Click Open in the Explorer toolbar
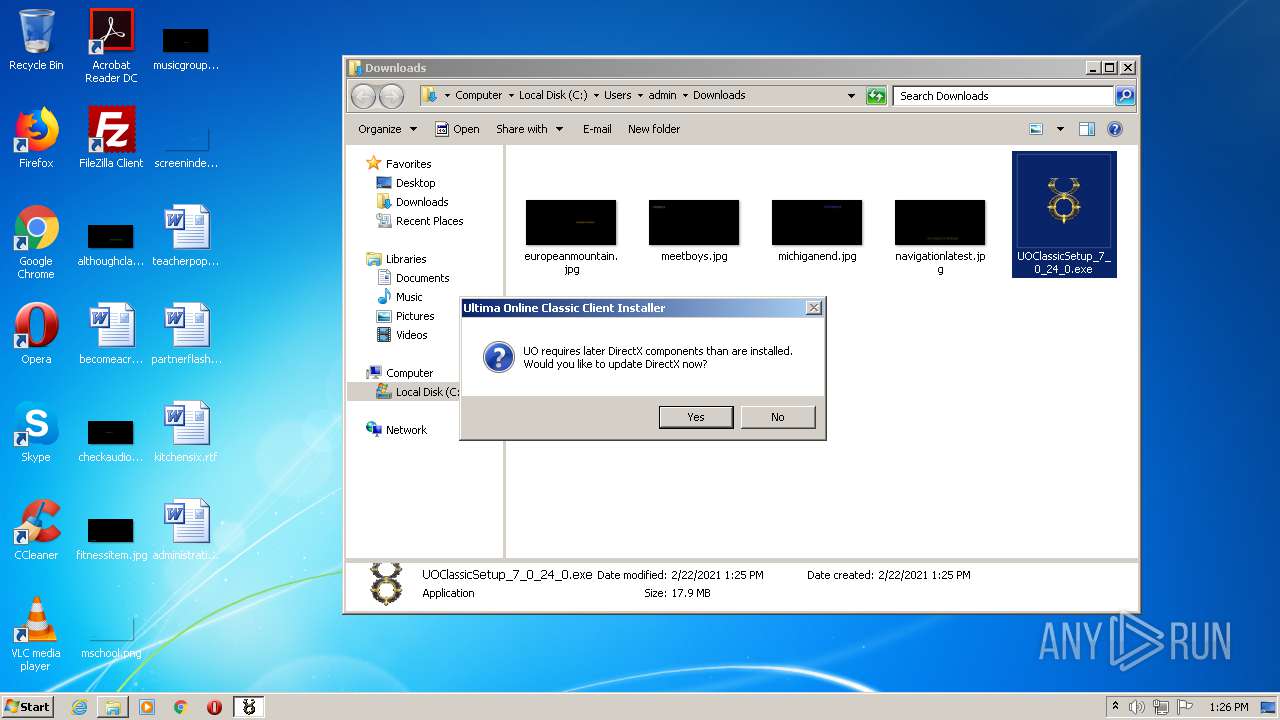 [x=457, y=129]
